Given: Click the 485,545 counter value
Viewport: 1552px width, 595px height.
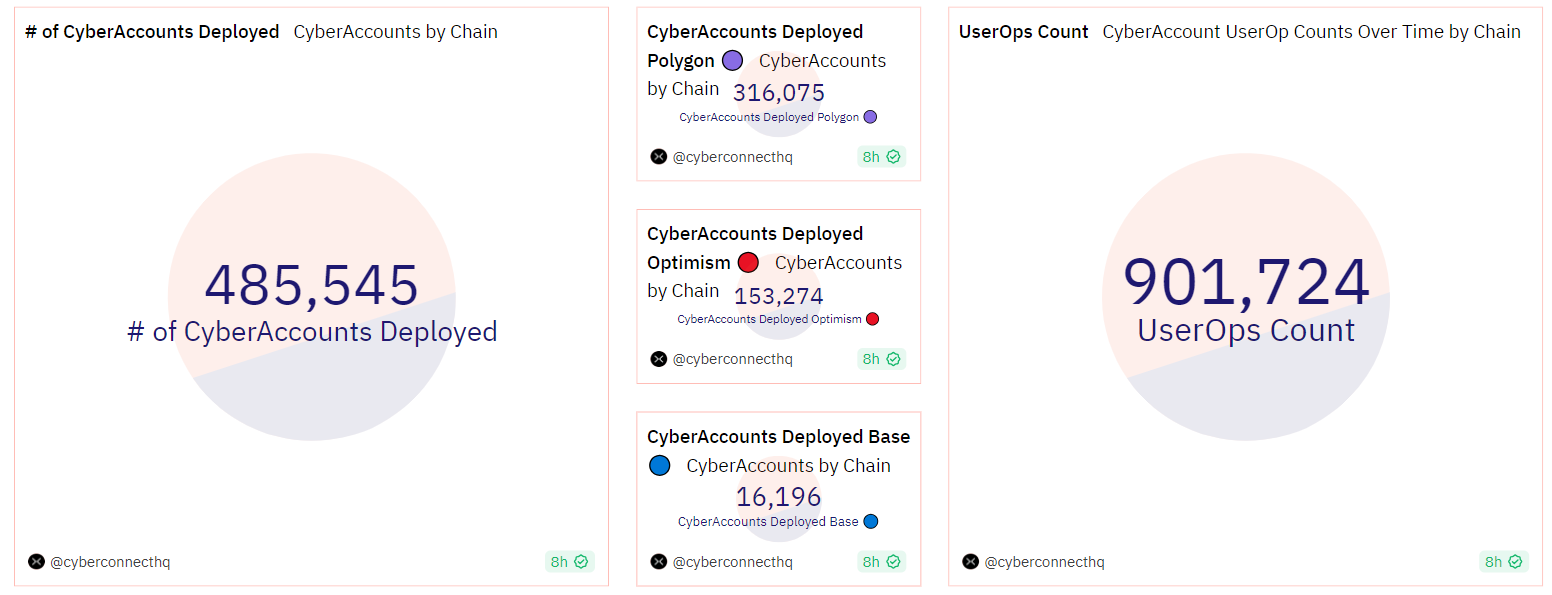Looking at the screenshot, I should coord(312,285).
